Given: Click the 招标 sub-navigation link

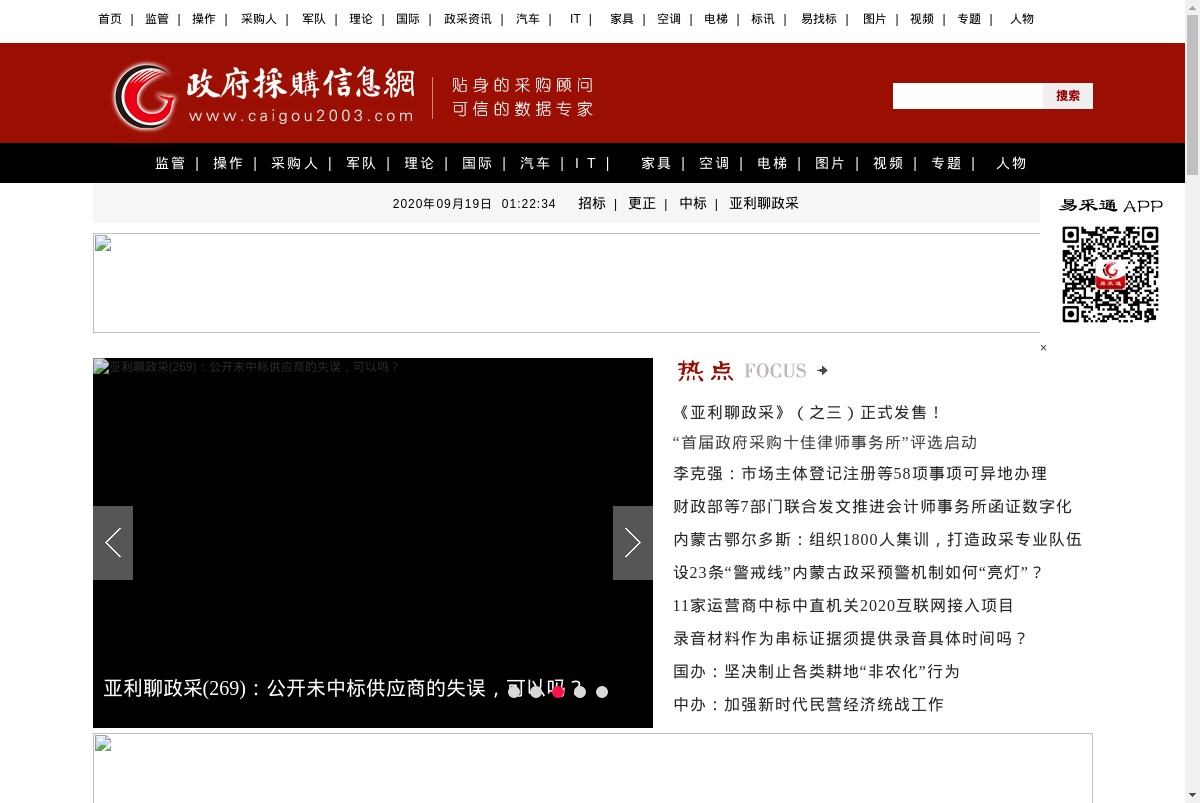Looking at the screenshot, I should (x=592, y=203).
